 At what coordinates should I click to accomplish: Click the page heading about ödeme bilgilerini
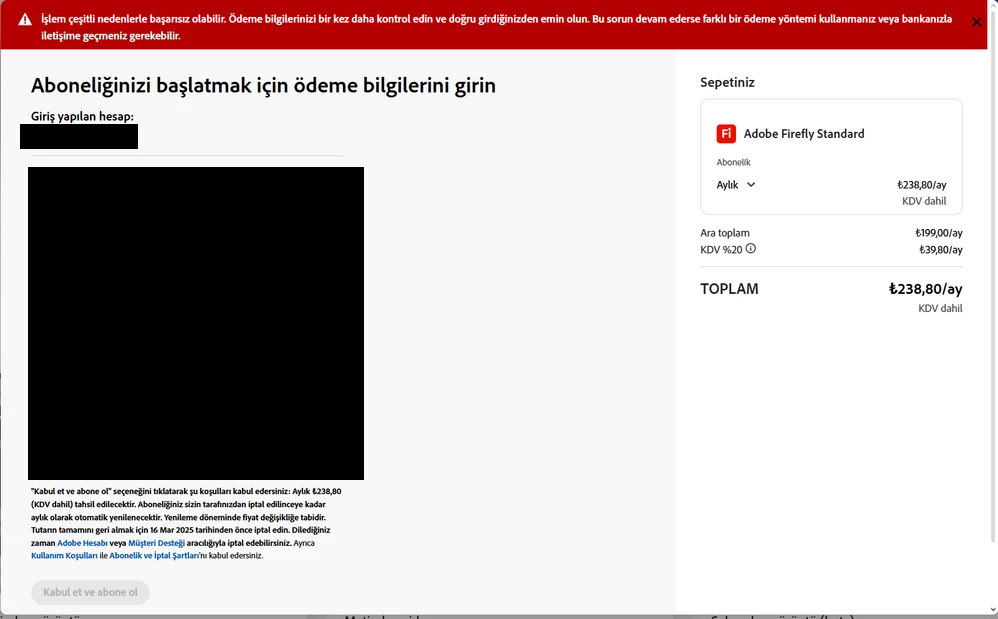(x=264, y=85)
